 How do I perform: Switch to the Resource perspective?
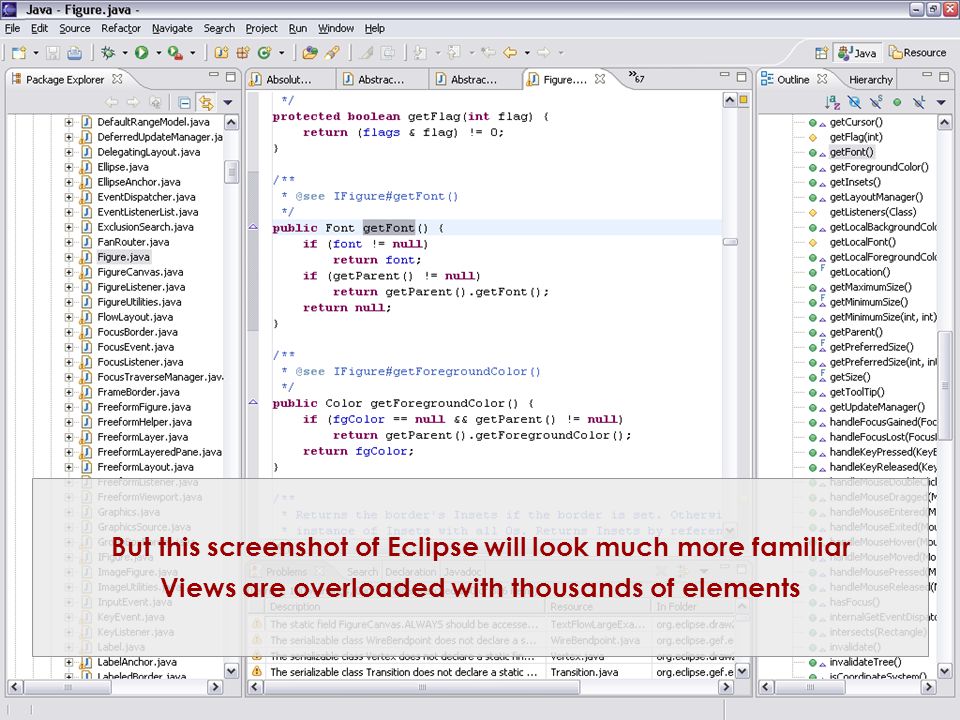tap(918, 53)
